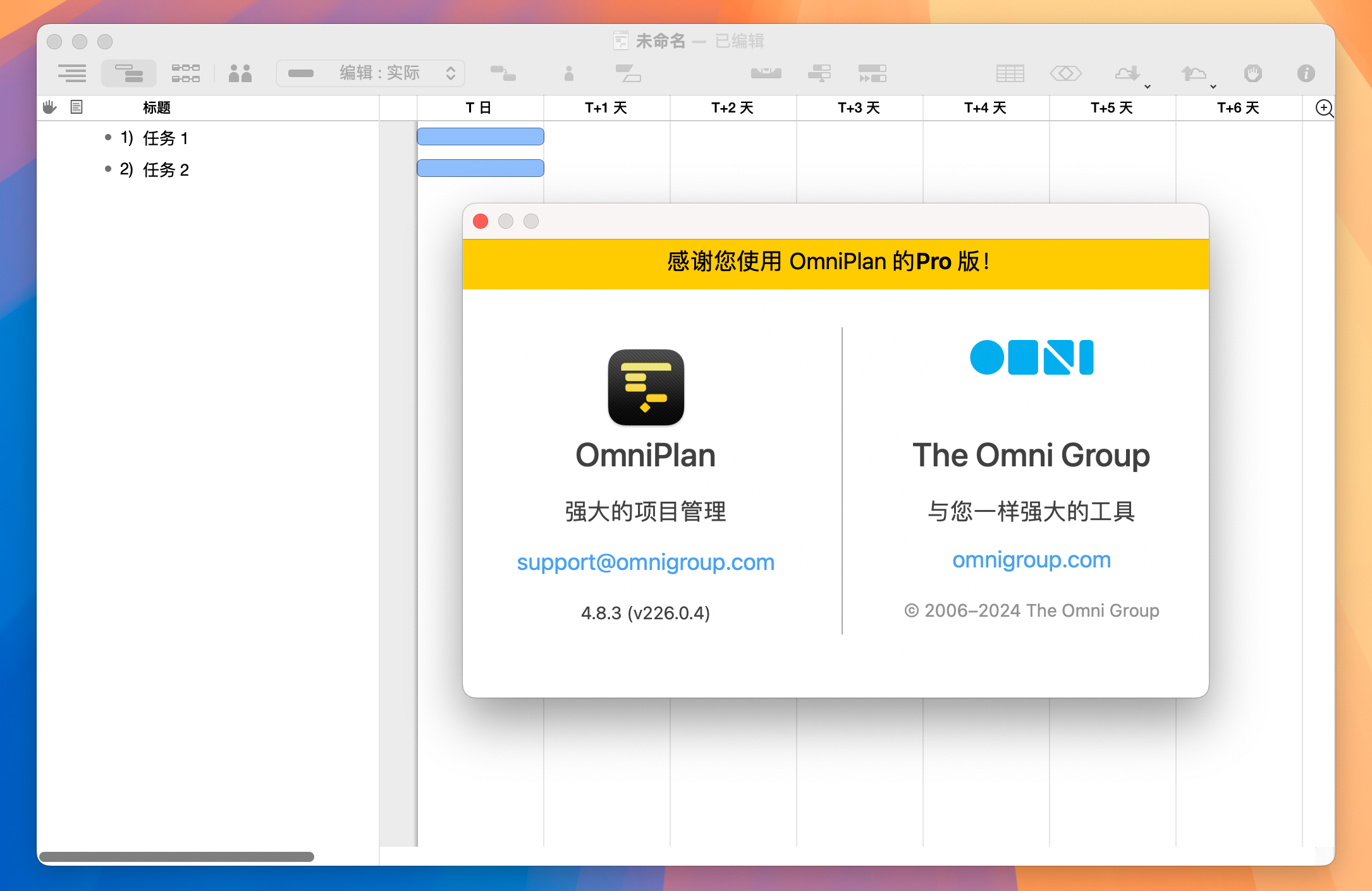The height and width of the screenshot is (891, 1372).
Task: Click the table grid toolbar icon
Action: click(x=1010, y=73)
